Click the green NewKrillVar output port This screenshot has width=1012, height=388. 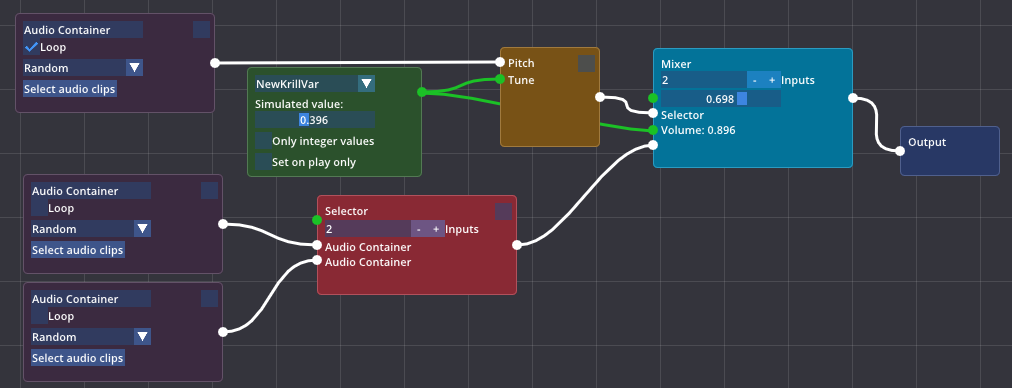point(421,92)
